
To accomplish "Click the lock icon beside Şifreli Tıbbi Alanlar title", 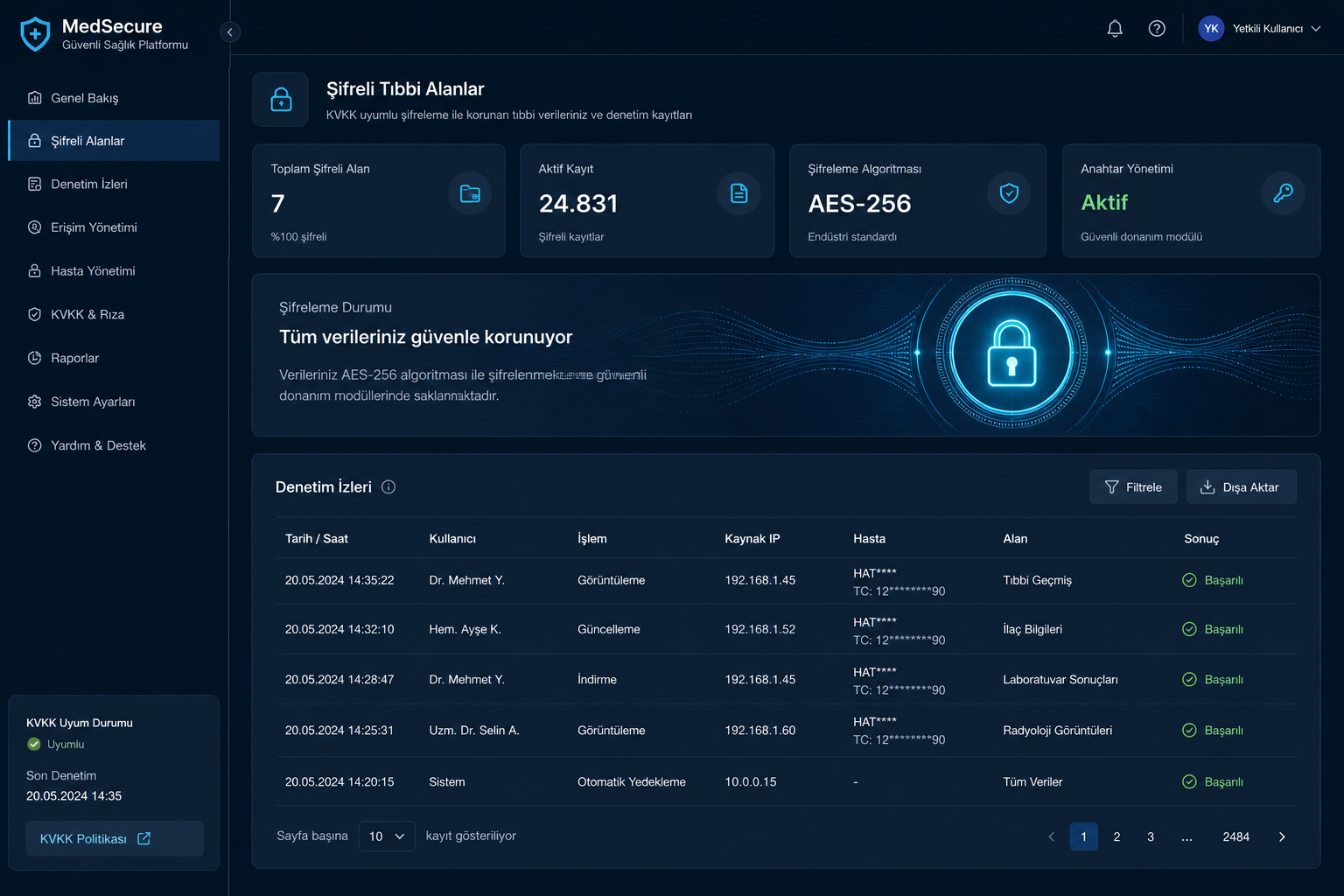I will [281, 100].
